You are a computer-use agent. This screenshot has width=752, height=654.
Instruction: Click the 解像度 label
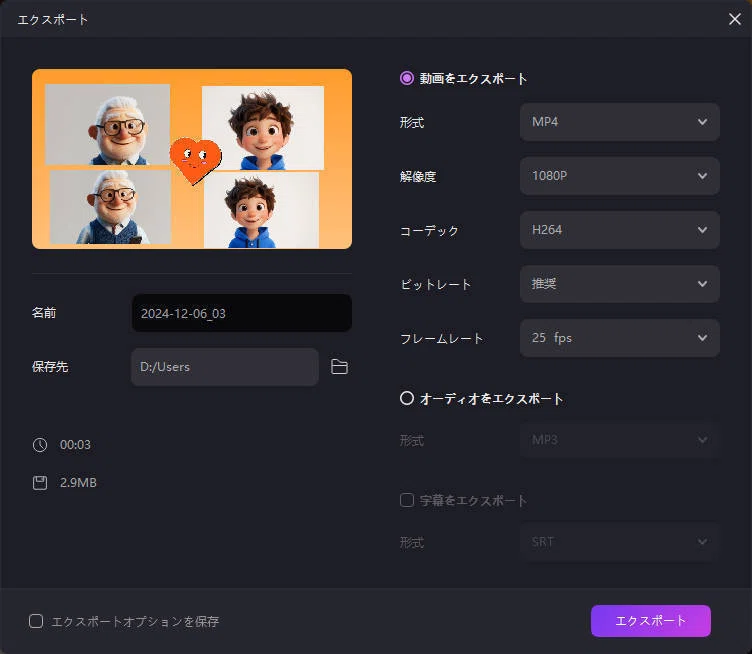418,176
